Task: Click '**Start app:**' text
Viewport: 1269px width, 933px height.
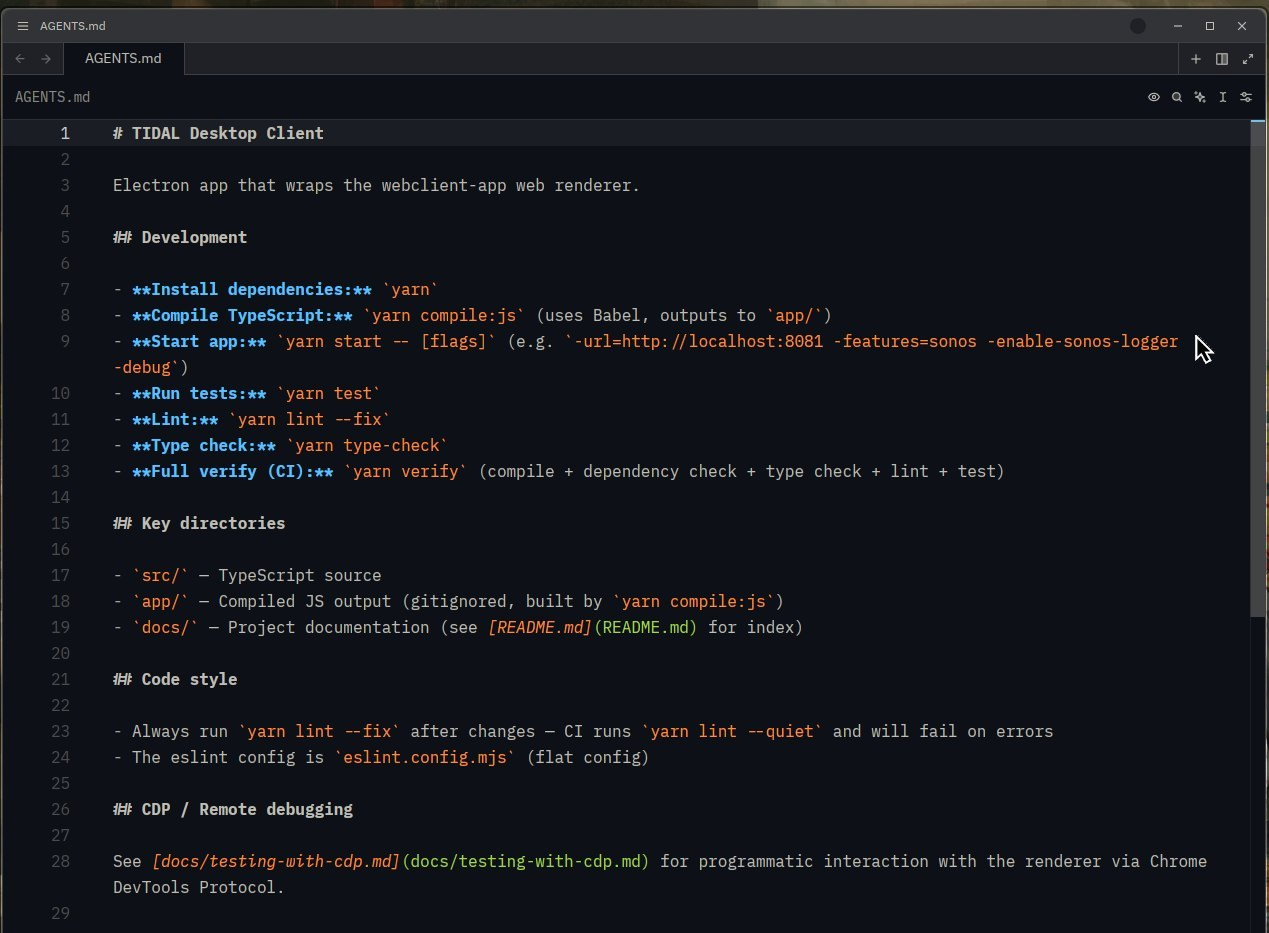Action: (x=199, y=341)
